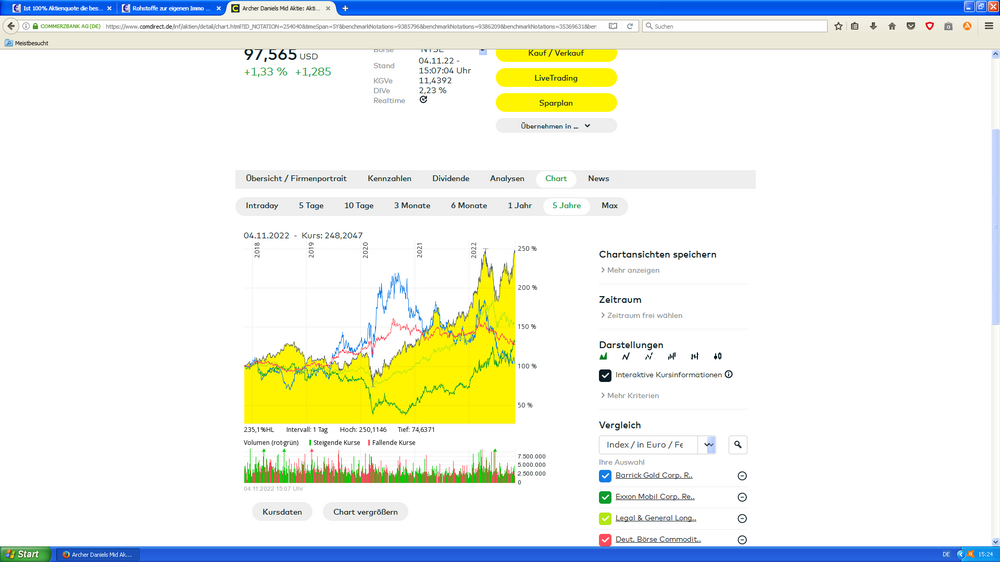Select the third line chart display icon

[x=649, y=357]
